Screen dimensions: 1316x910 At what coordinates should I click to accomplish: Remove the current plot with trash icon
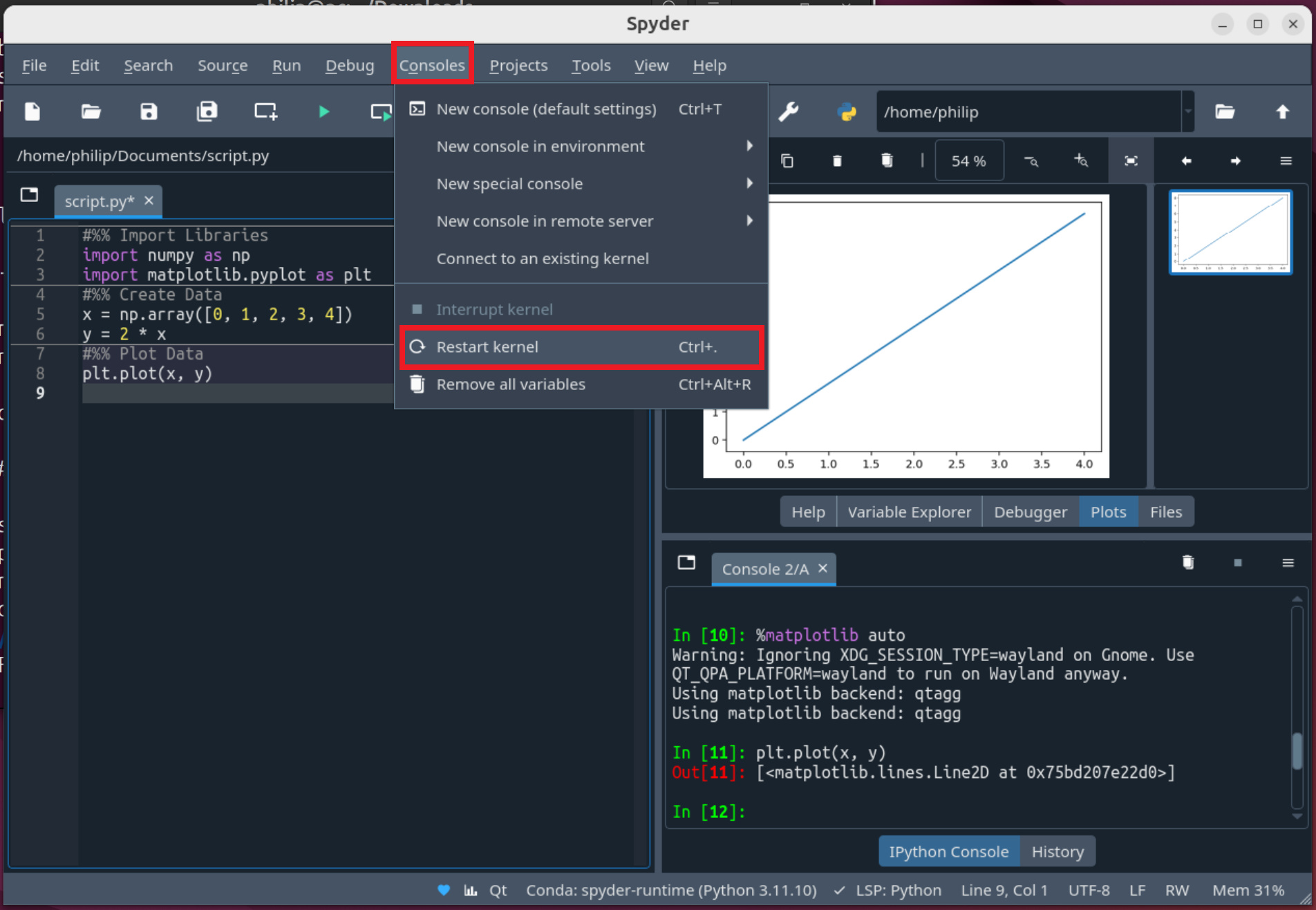tap(837, 161)
